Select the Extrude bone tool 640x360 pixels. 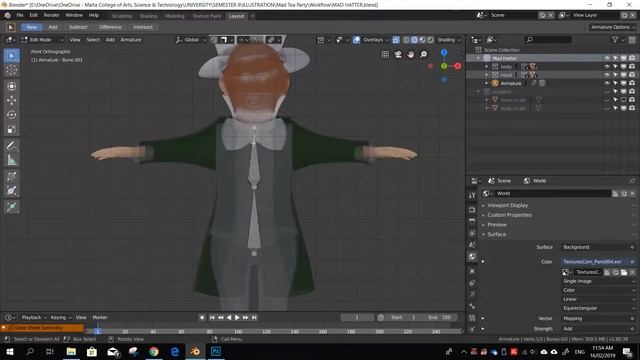(x=11, y=207)
